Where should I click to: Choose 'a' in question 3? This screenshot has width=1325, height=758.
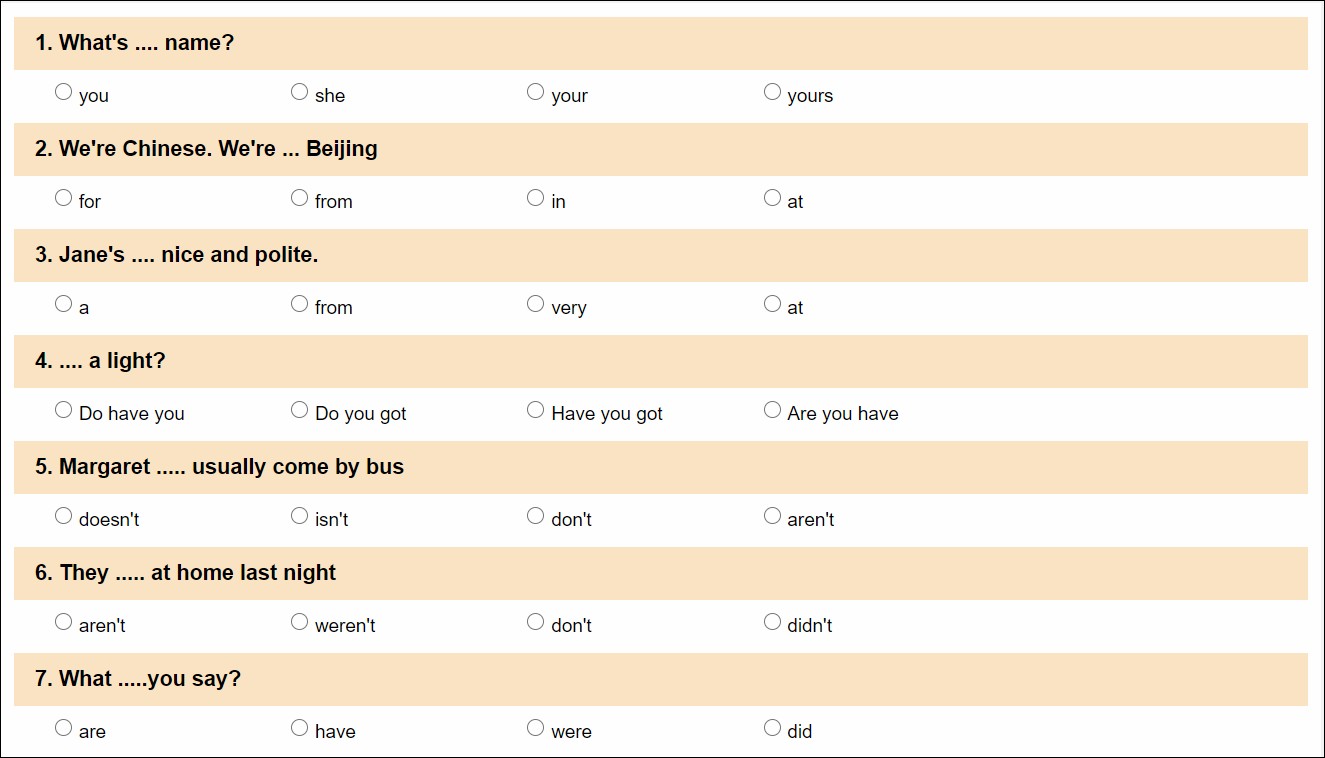[x=64, y=304]
